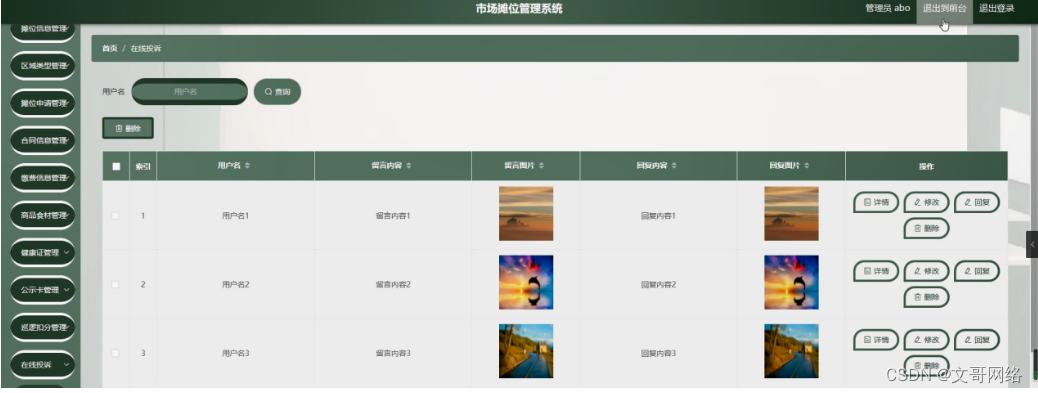This screenshot has width=1038, height=393.
Task: Click 回复 for 用户名2 row
Action: (976, 271)
